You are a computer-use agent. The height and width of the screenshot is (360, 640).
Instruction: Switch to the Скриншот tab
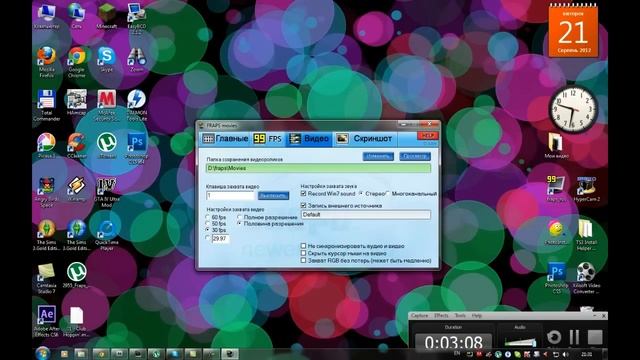point(364,139)
